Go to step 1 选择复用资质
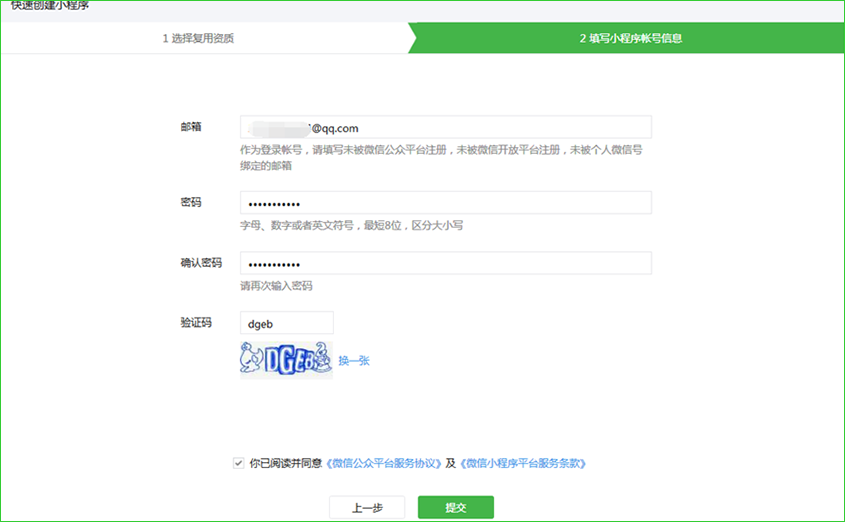Image resolution: width=845 pixels, height=522 pixels. (x=199, y=39)
